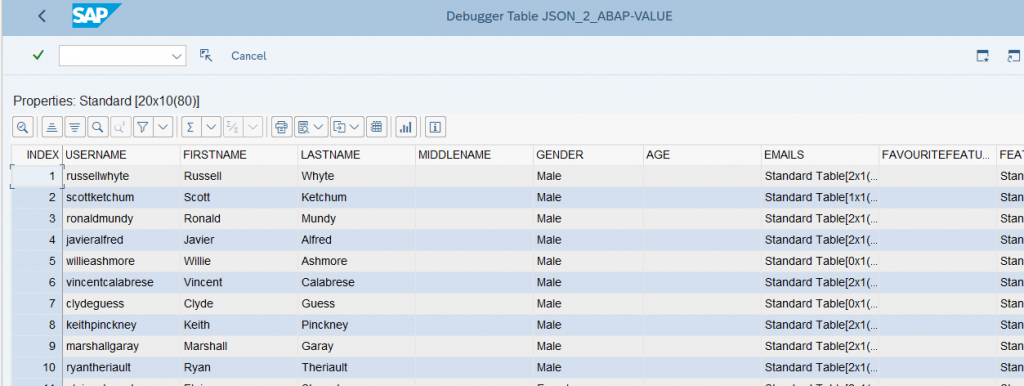This screenshot has width=1024, height=386.
Task: Select row 1 via its index cell
Action: (x=37, y=176)
